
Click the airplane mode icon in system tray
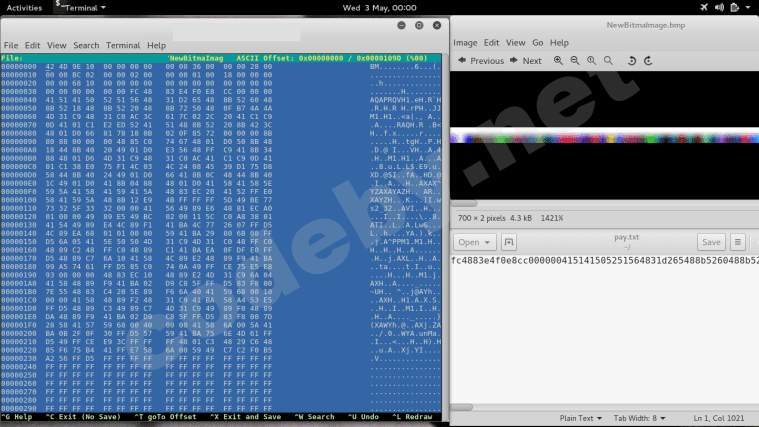click(704, 7)
